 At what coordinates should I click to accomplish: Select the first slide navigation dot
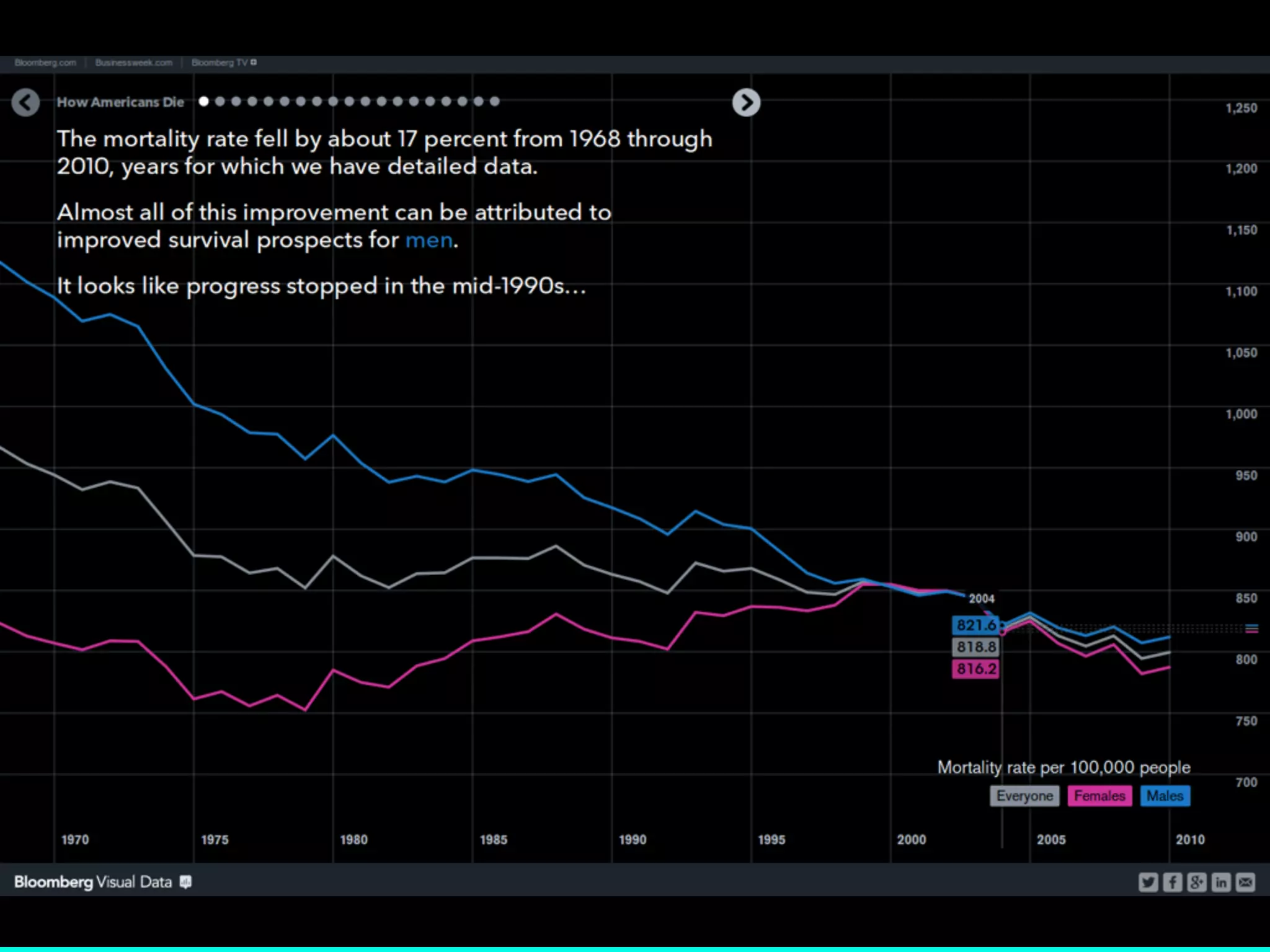203,101
